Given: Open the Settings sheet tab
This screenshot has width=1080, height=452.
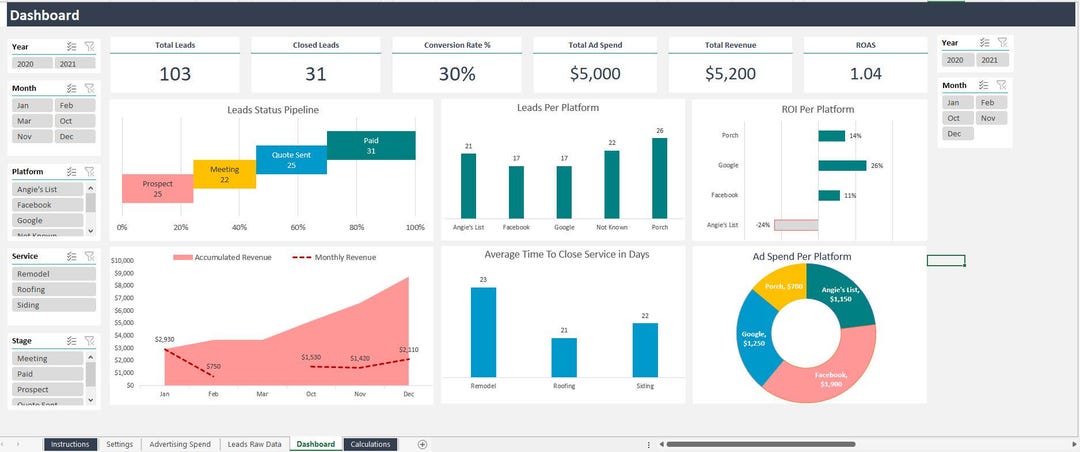Looking at the screenshot, I should (x=120, y=444).
